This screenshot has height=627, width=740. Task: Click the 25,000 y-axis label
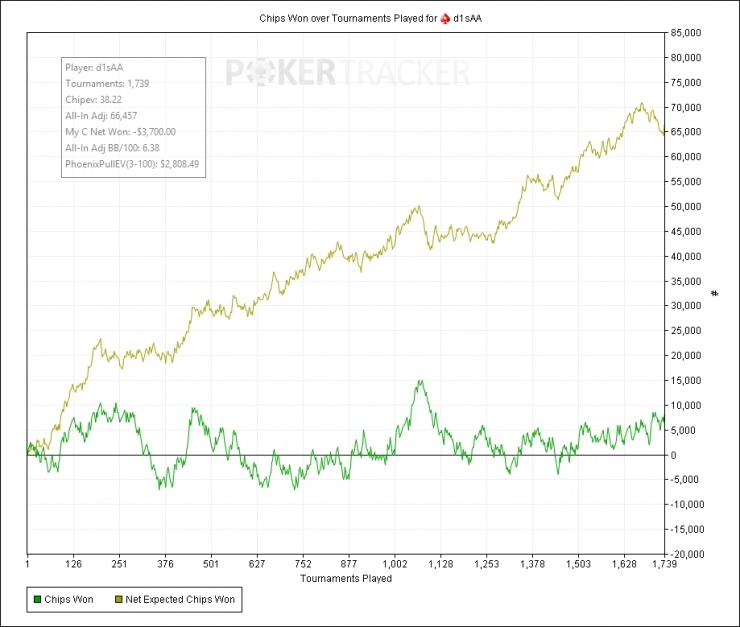[686, 331]
